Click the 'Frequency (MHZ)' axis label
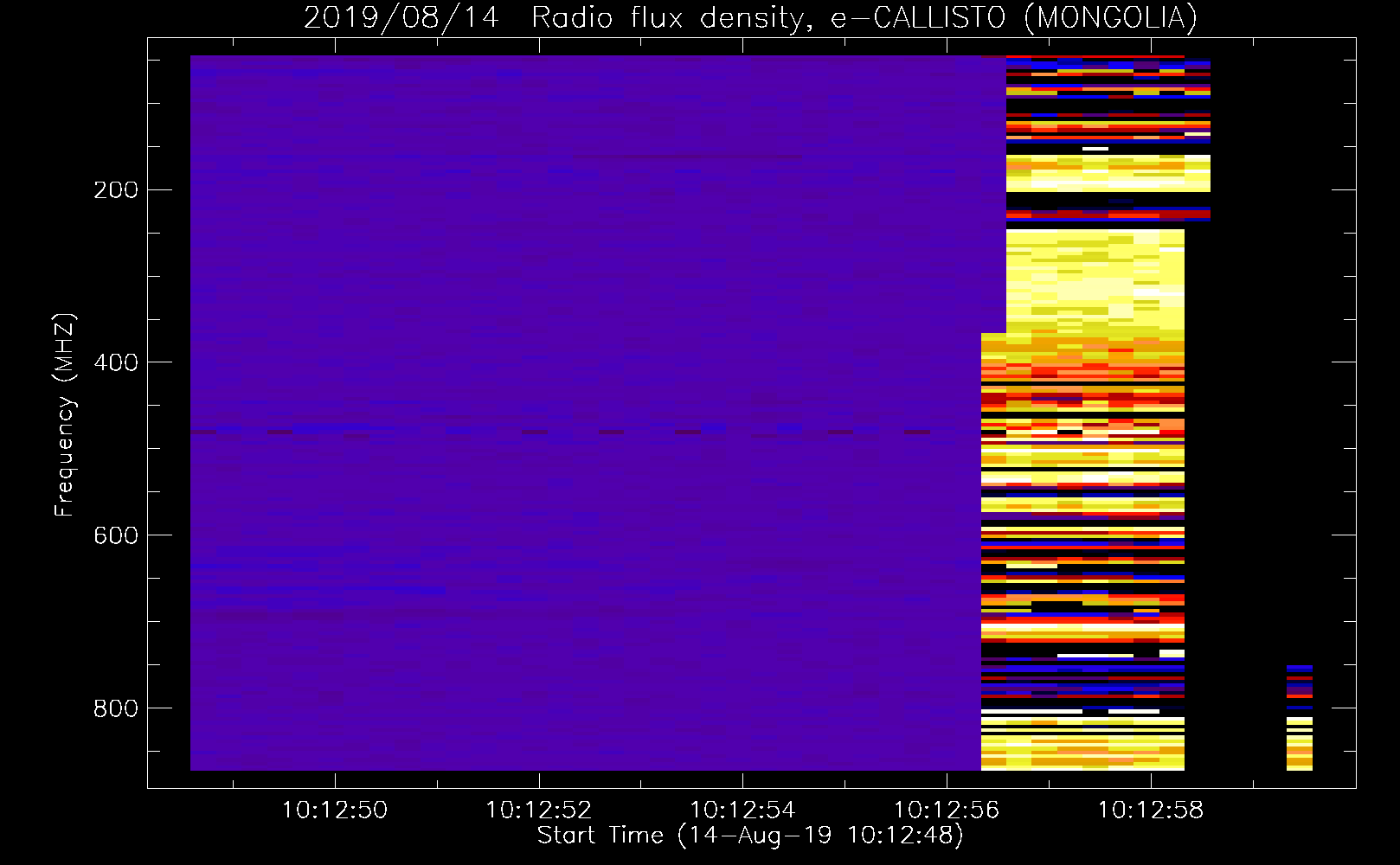Viewport: 1400px width, 865px height. (x=64, y=415)
